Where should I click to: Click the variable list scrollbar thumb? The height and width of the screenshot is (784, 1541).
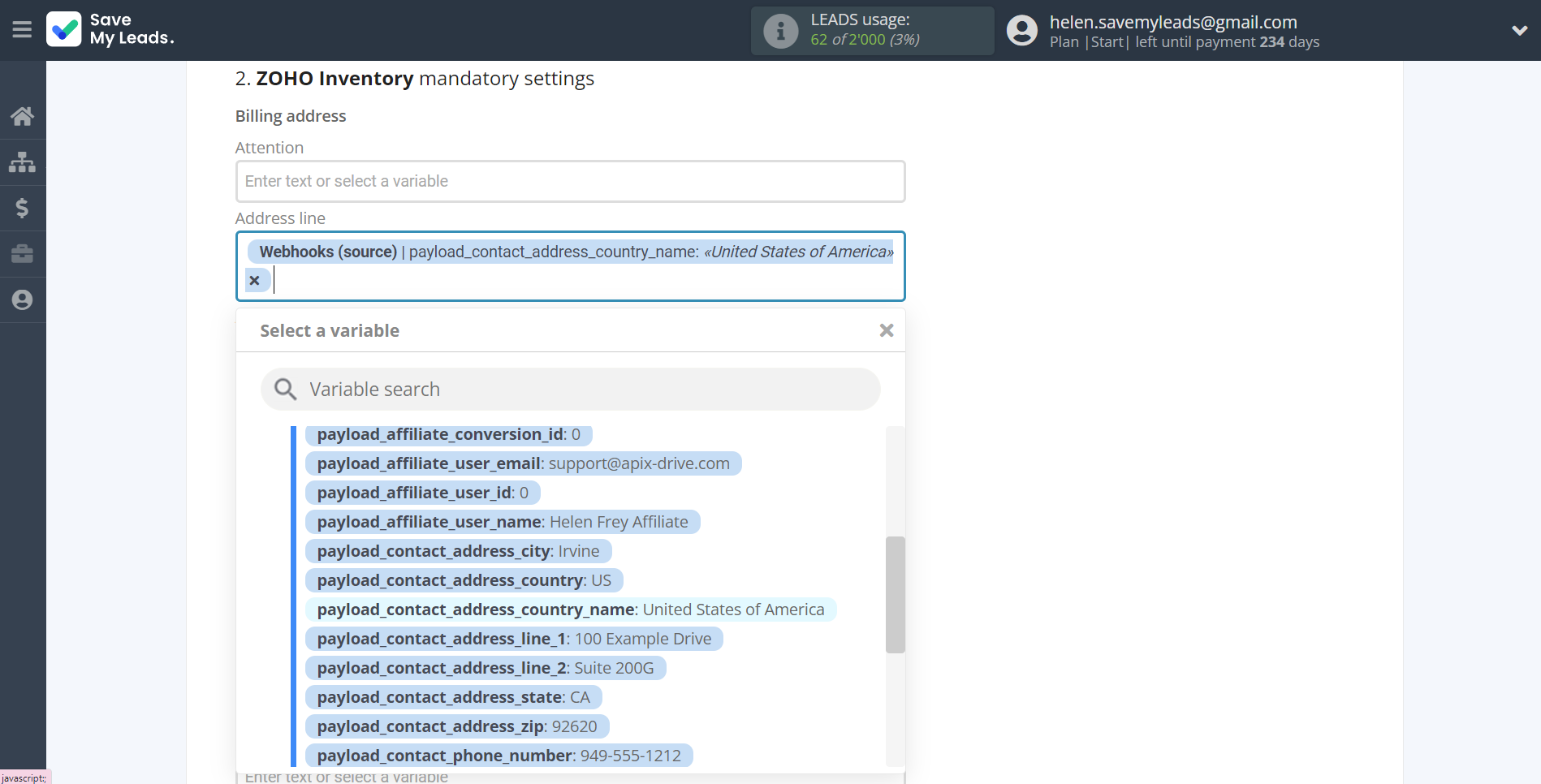coord(895,595)
